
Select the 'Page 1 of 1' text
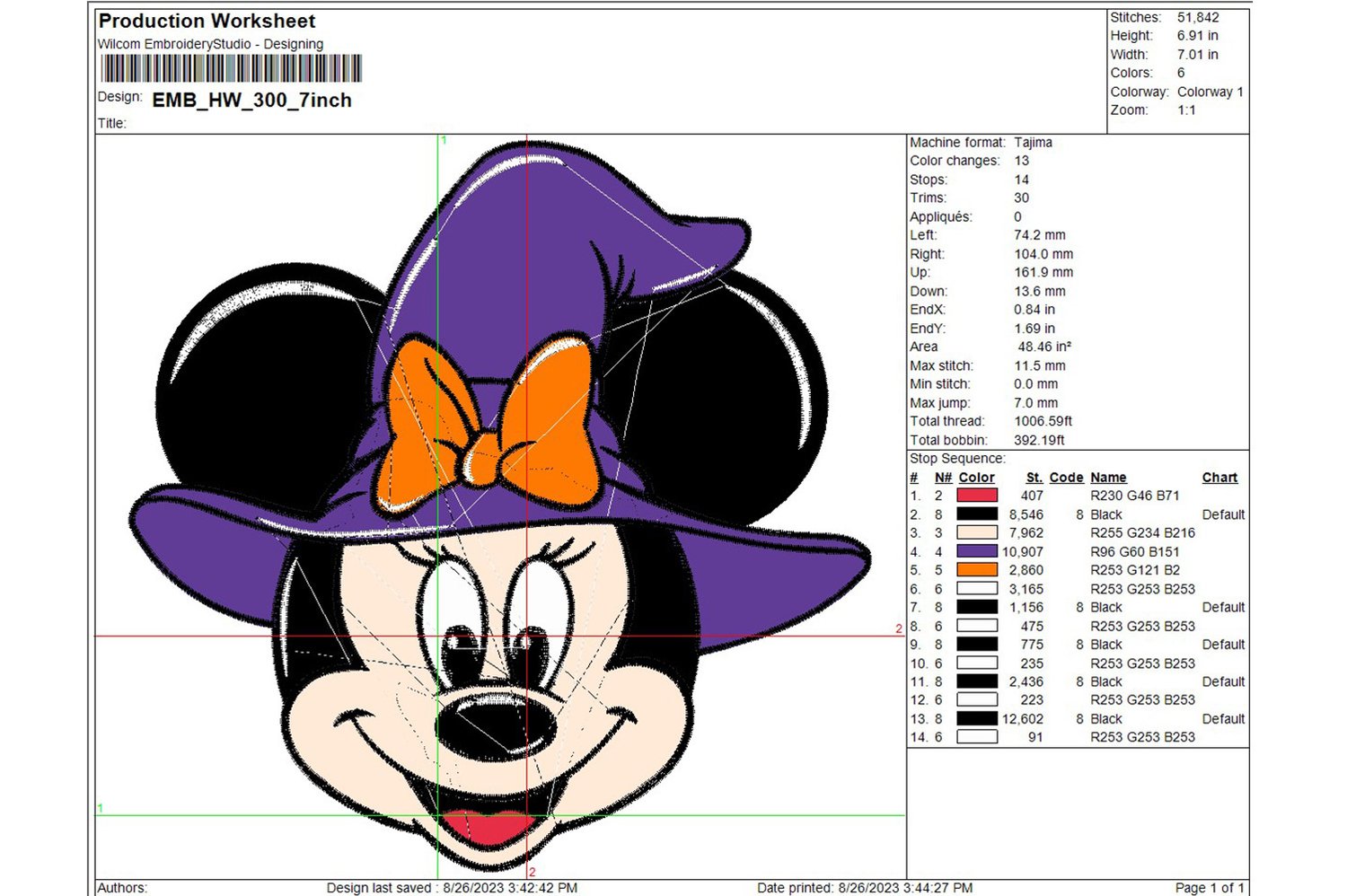click(x=1210, y=888)
